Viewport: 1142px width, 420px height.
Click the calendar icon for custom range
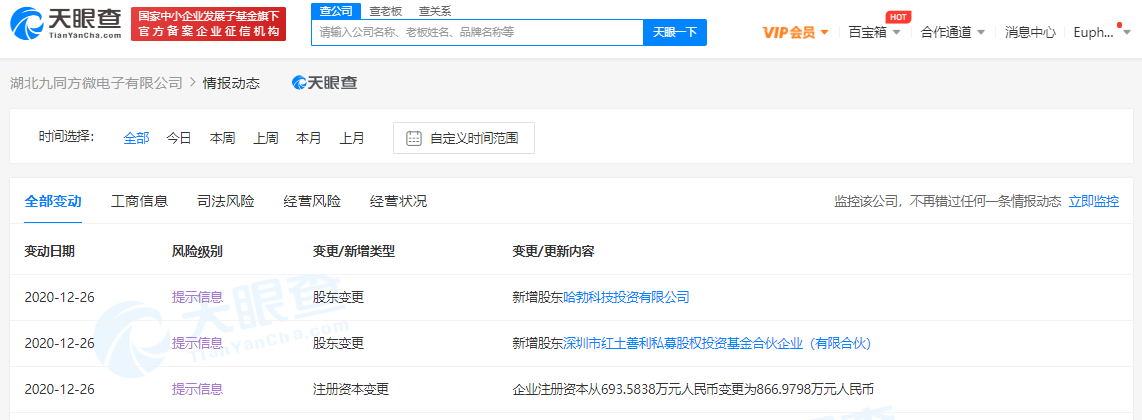pyautogui.click(x=414, y=138)
